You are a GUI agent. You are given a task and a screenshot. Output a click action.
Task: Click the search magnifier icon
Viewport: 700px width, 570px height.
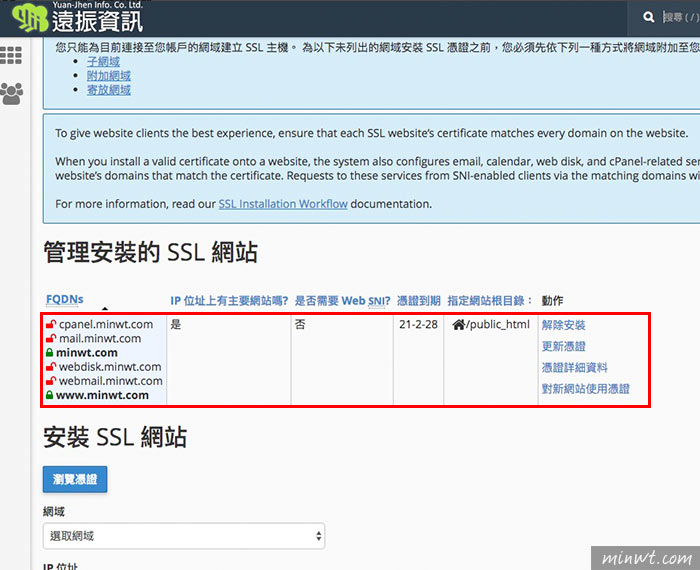tap(649, 17)
